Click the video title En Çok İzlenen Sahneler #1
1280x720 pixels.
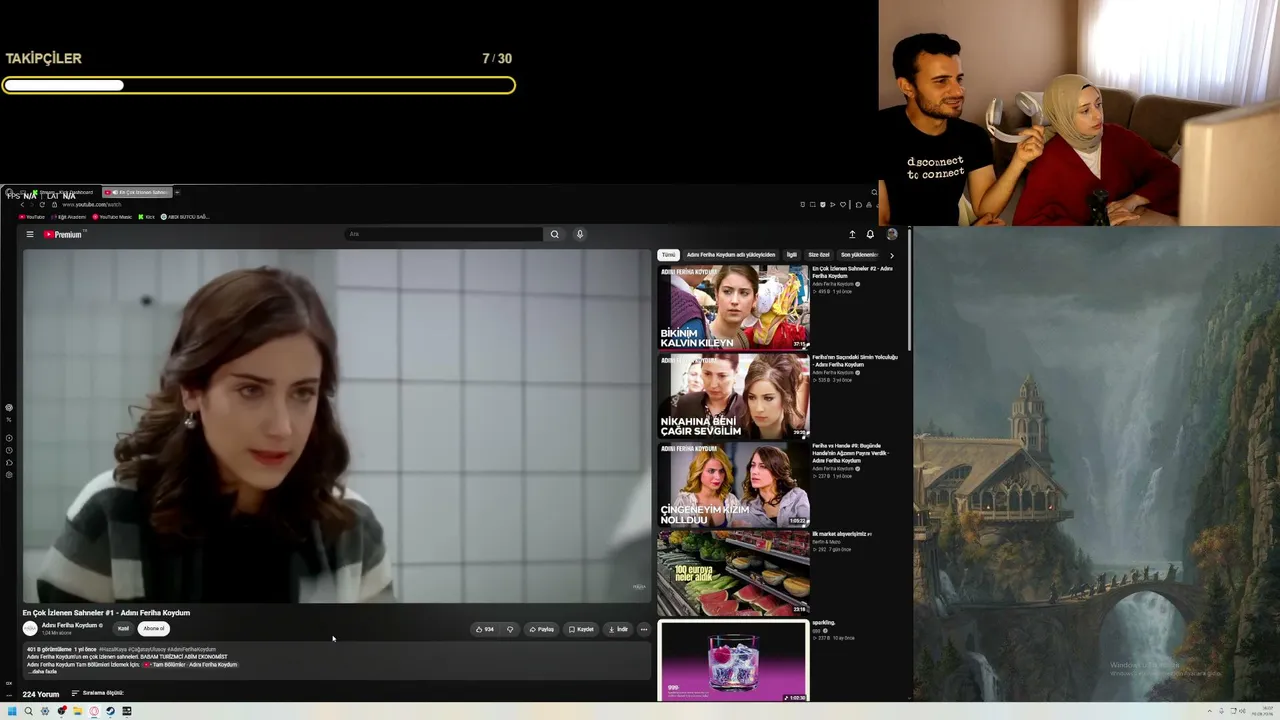pos(106,613)
